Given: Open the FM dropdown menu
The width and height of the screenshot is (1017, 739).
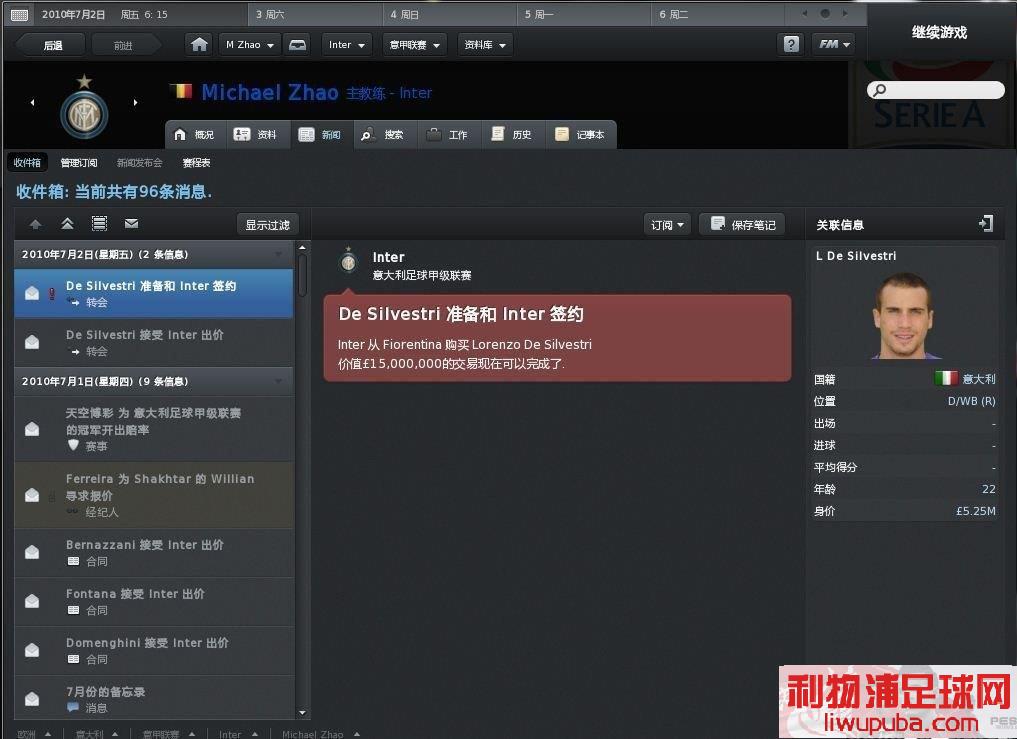Looking at the screenshot, I should click(833, 44).
